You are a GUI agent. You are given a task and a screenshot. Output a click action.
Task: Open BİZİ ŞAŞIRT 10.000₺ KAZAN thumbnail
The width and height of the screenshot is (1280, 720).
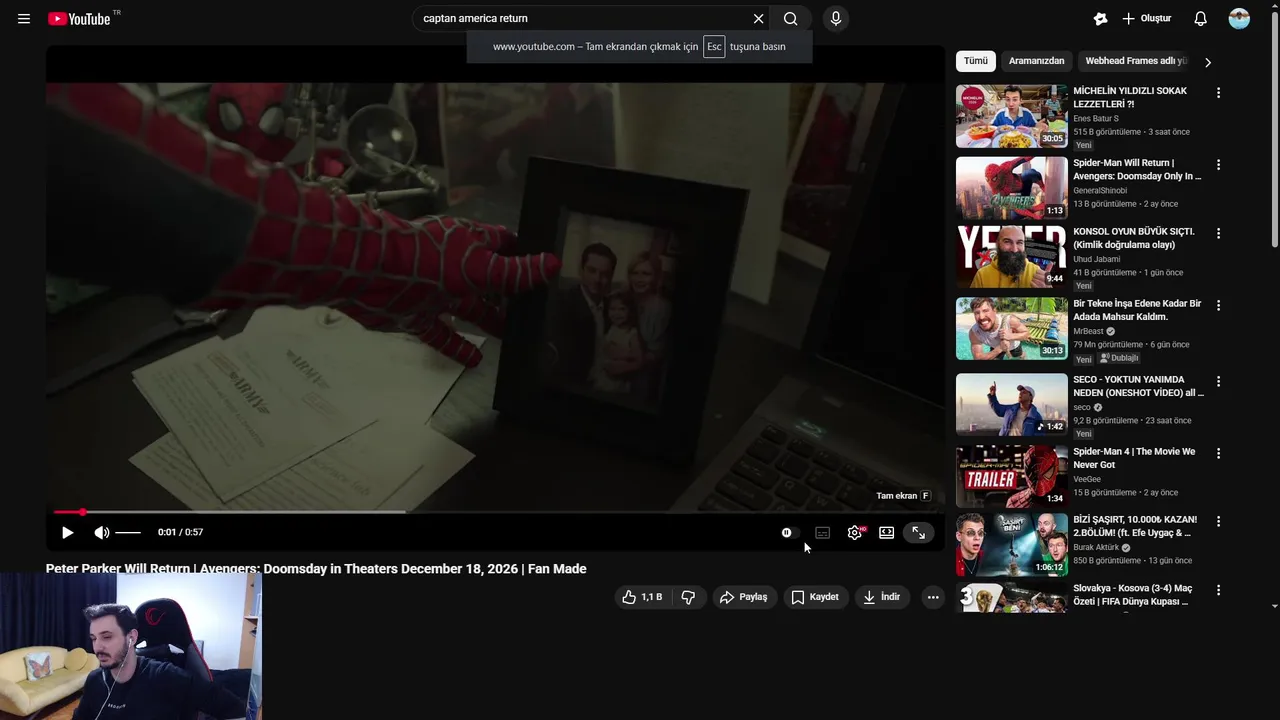click(1011, 545)
